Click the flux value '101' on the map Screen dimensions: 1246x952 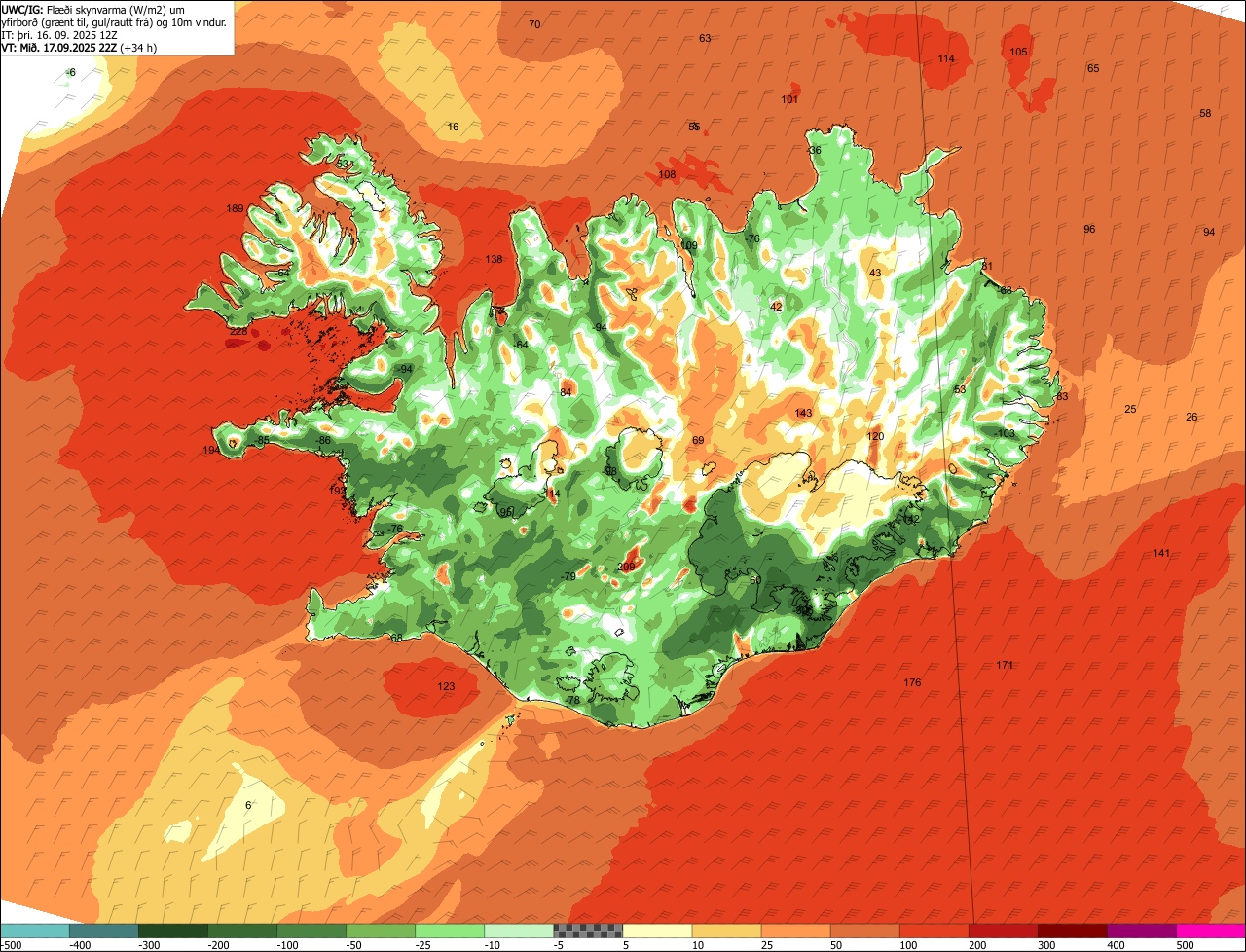tap(790, 100)
